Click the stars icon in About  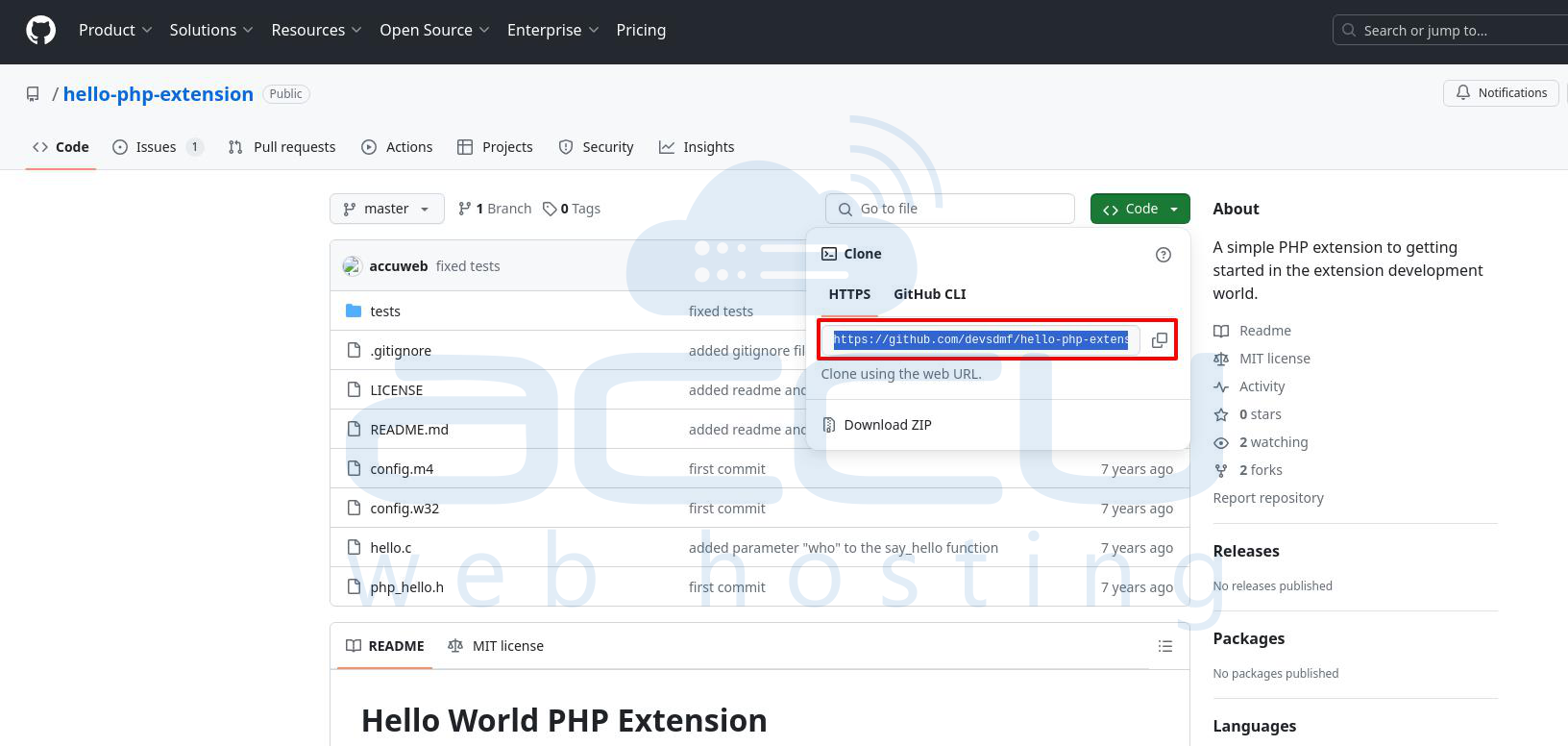tap(1221, 415)
